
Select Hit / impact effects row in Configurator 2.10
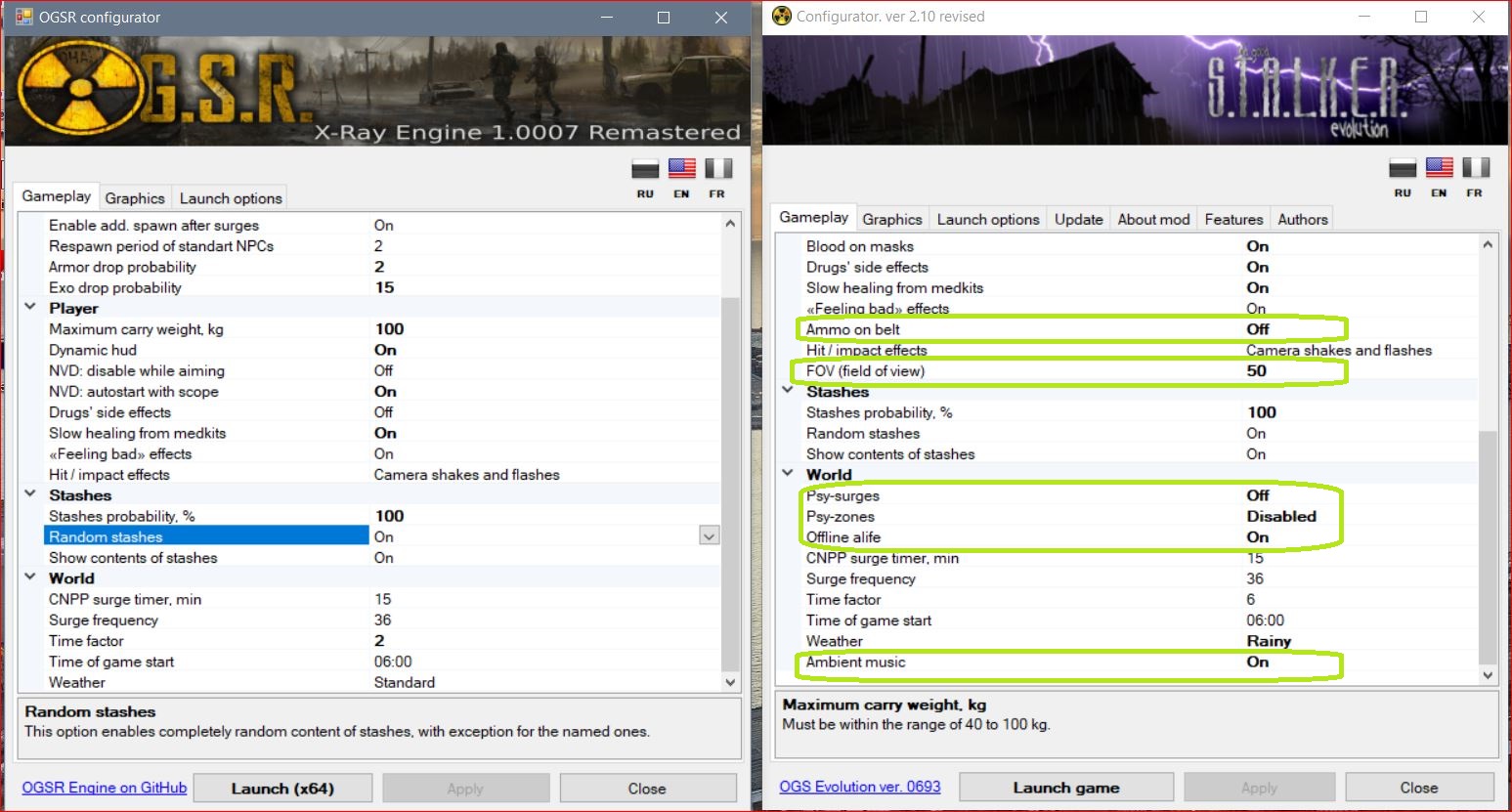(1140, 350)
